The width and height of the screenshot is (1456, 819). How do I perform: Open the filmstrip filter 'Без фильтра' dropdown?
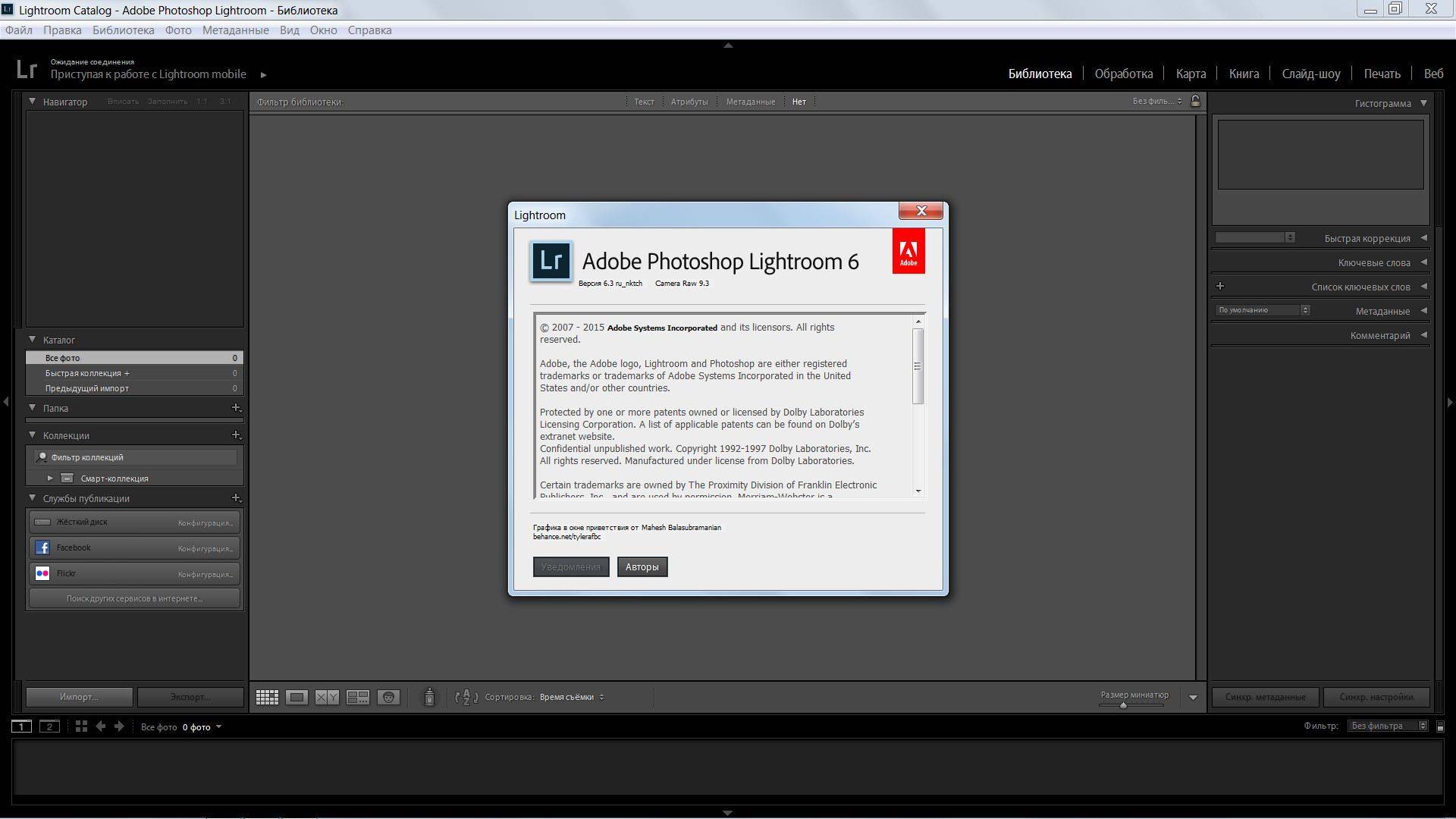[1389, 726]
